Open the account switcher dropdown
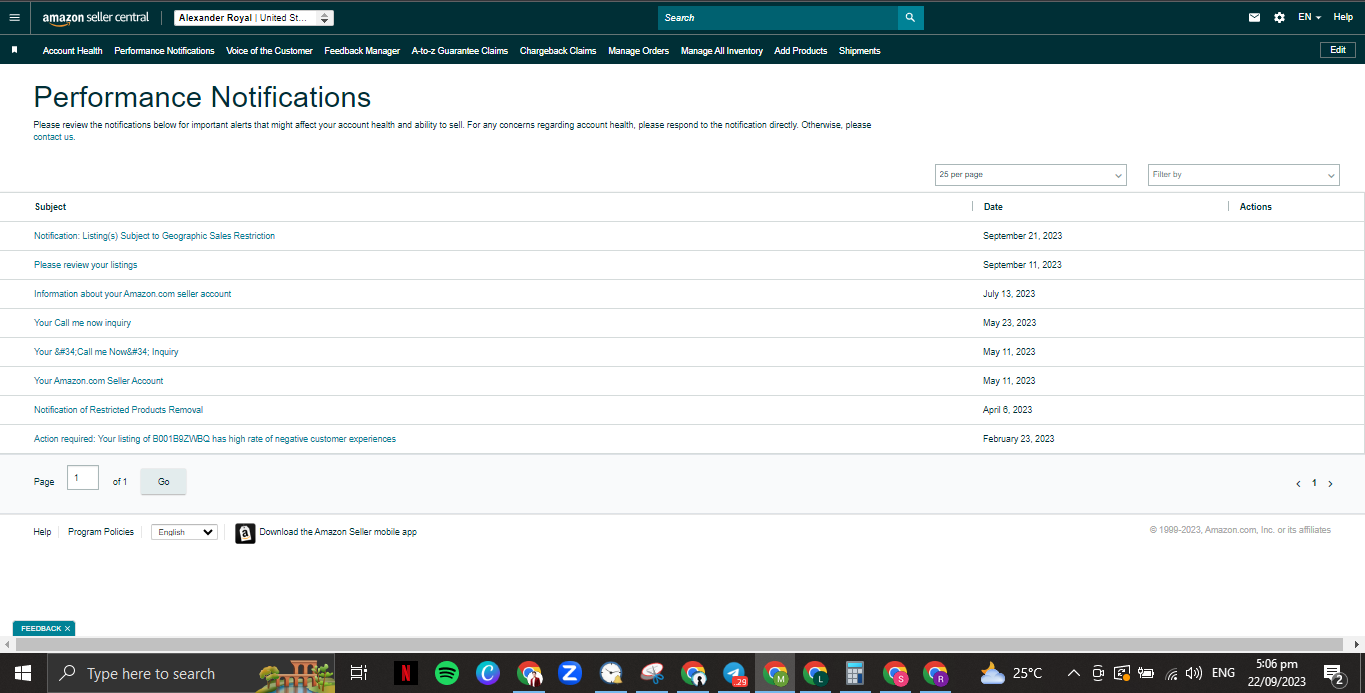This screenshot has width=1365, height=693. [x=254, y=18]
